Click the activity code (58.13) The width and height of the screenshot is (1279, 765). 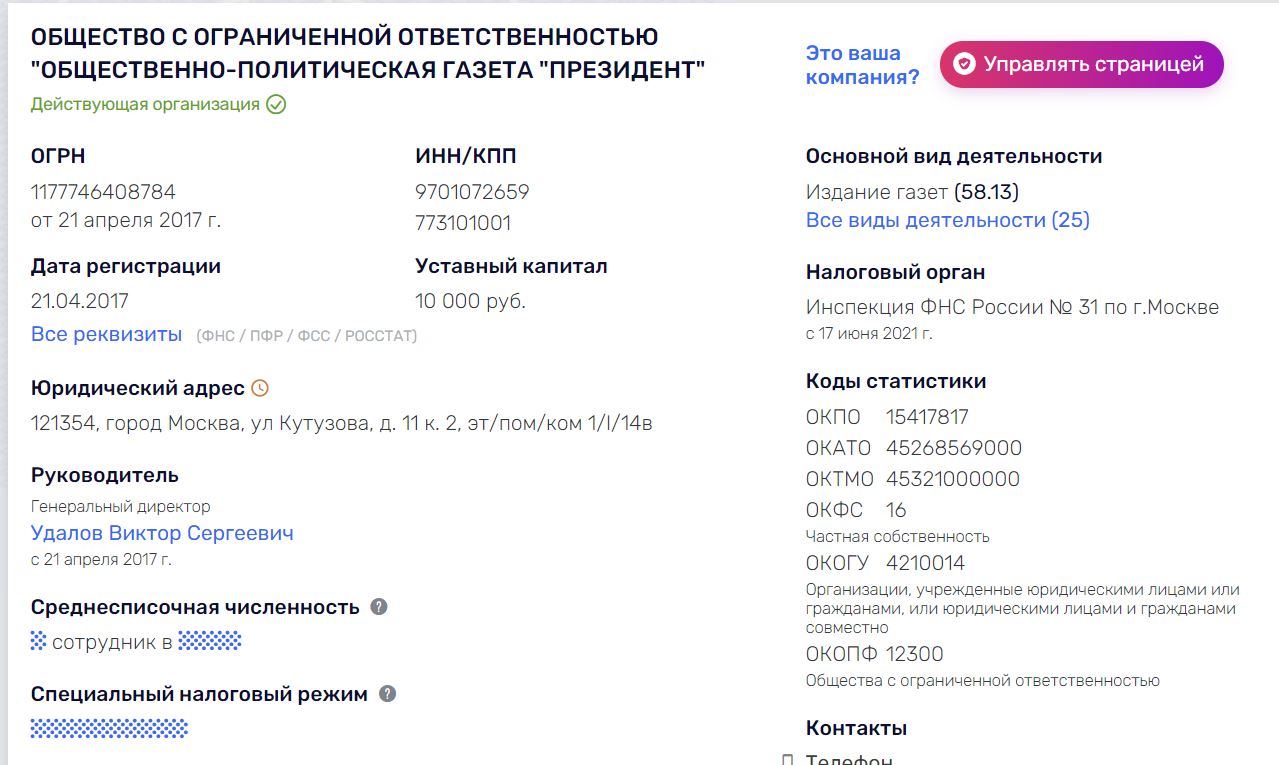987,191
